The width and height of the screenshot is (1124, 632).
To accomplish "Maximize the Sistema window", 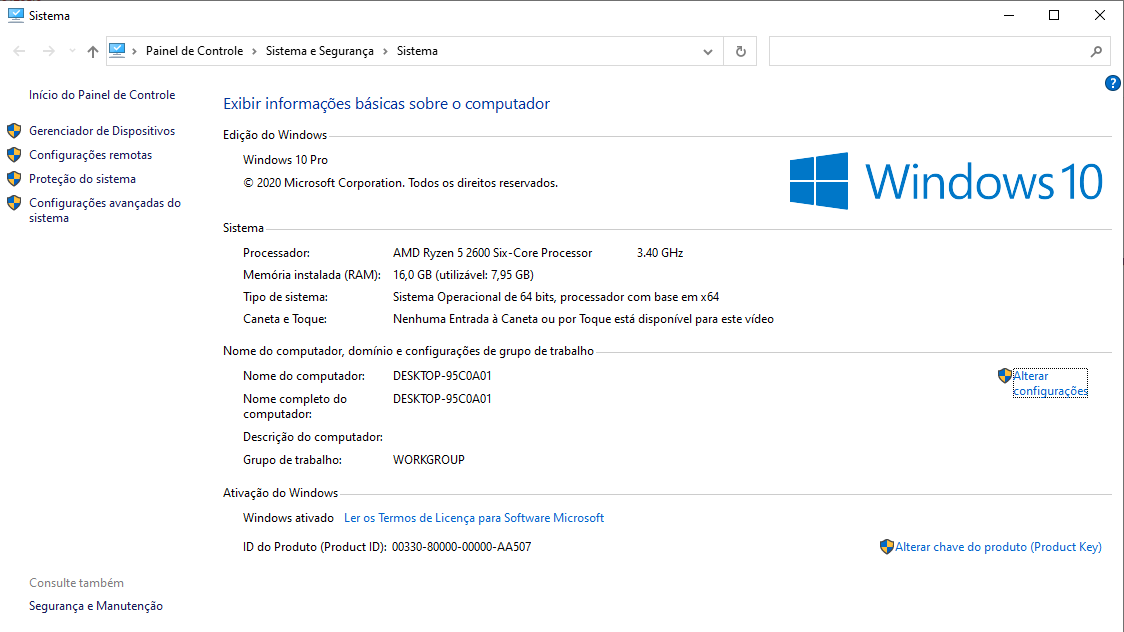I will pyautogui.click(x=1054, y=15).
